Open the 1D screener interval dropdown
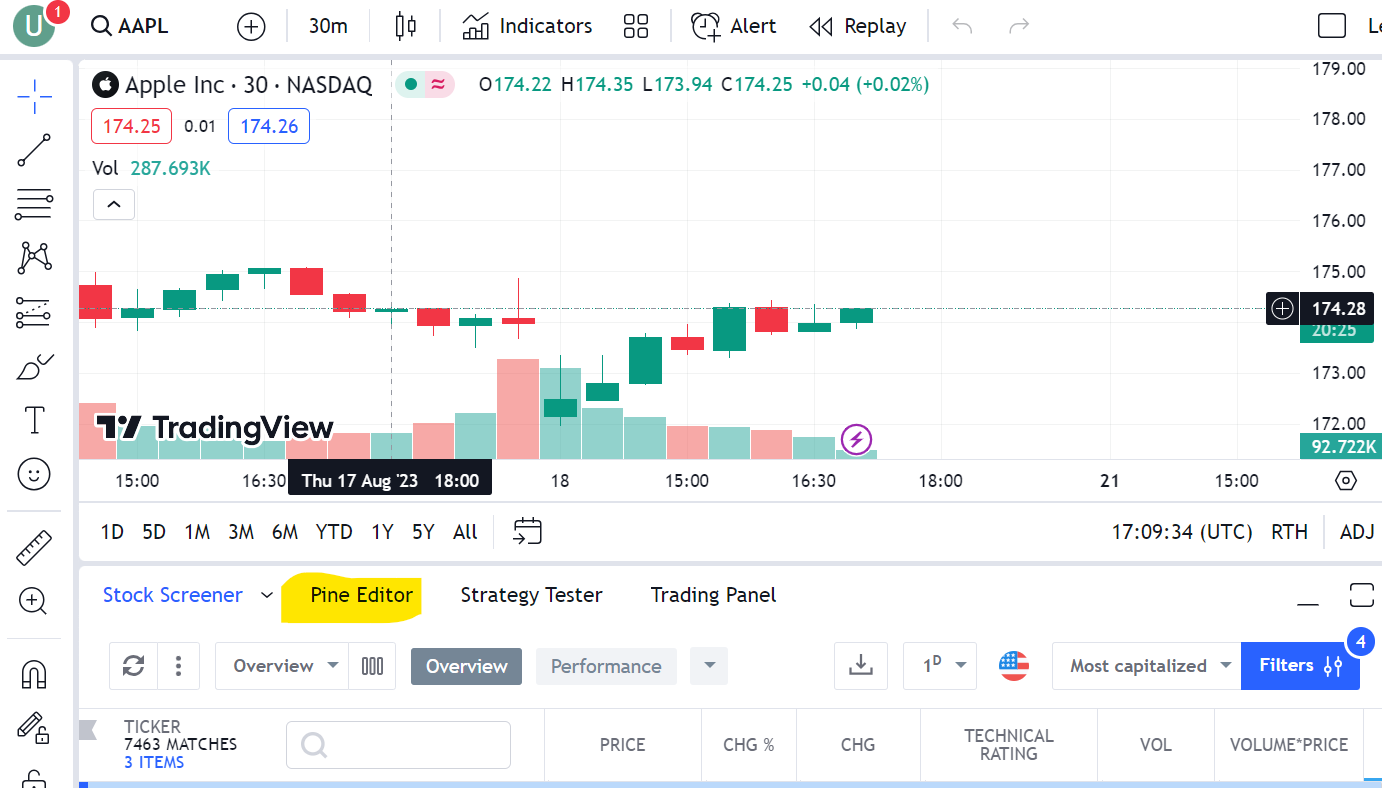 [x=940, y=666]
